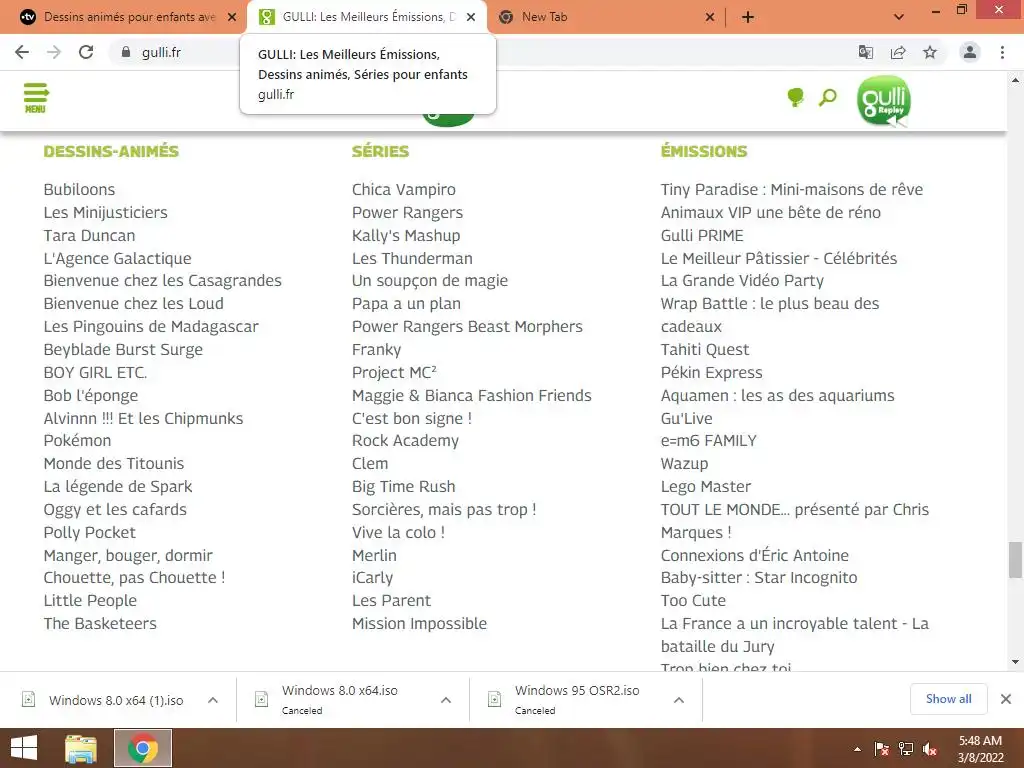This screenshot has width=1024, height=768.
Task: Open Kally's Mashup link
Action: click(406, 235)
